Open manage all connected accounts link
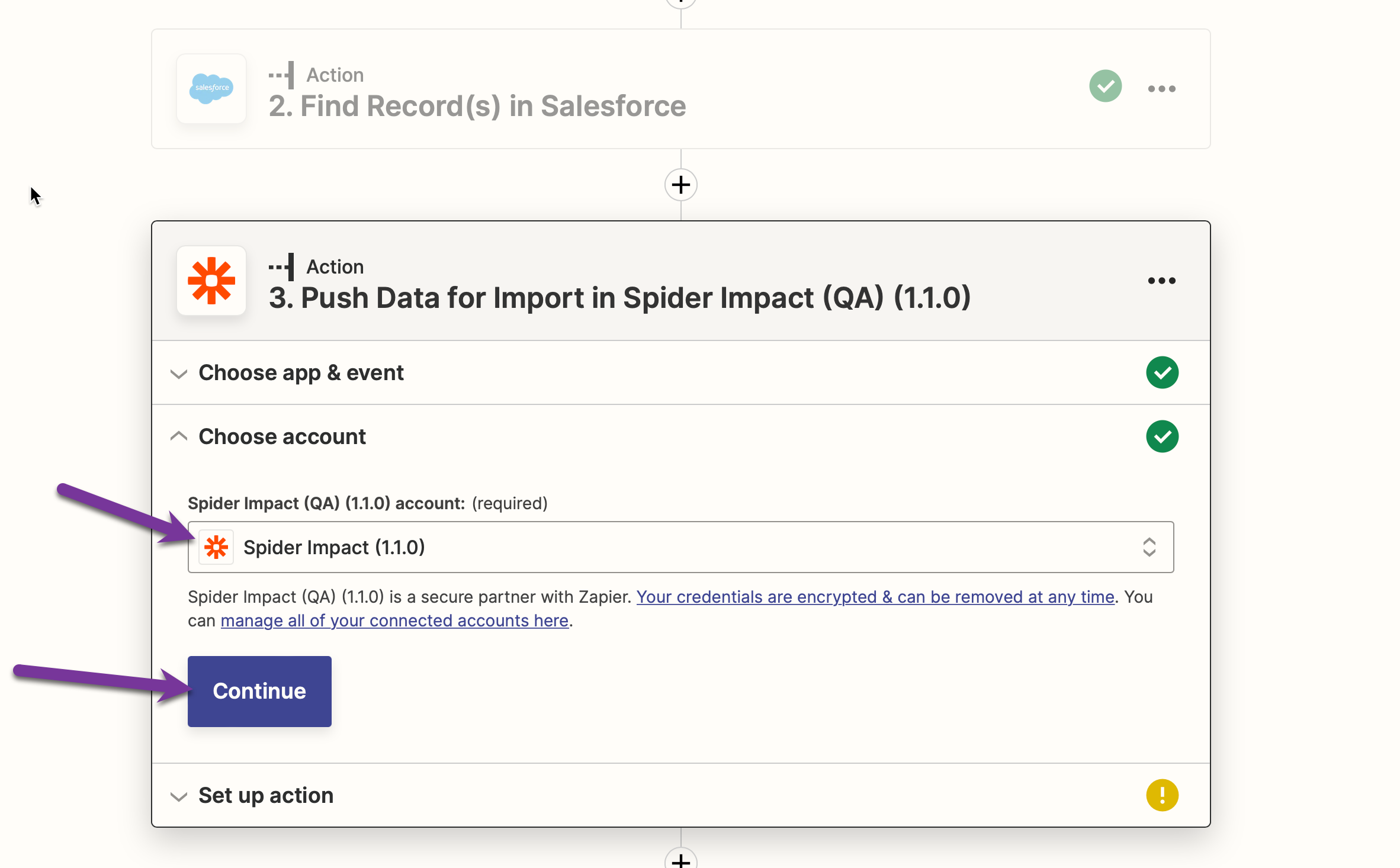The width and height of the screenshot is (1400, 868). tap(394, 621)
